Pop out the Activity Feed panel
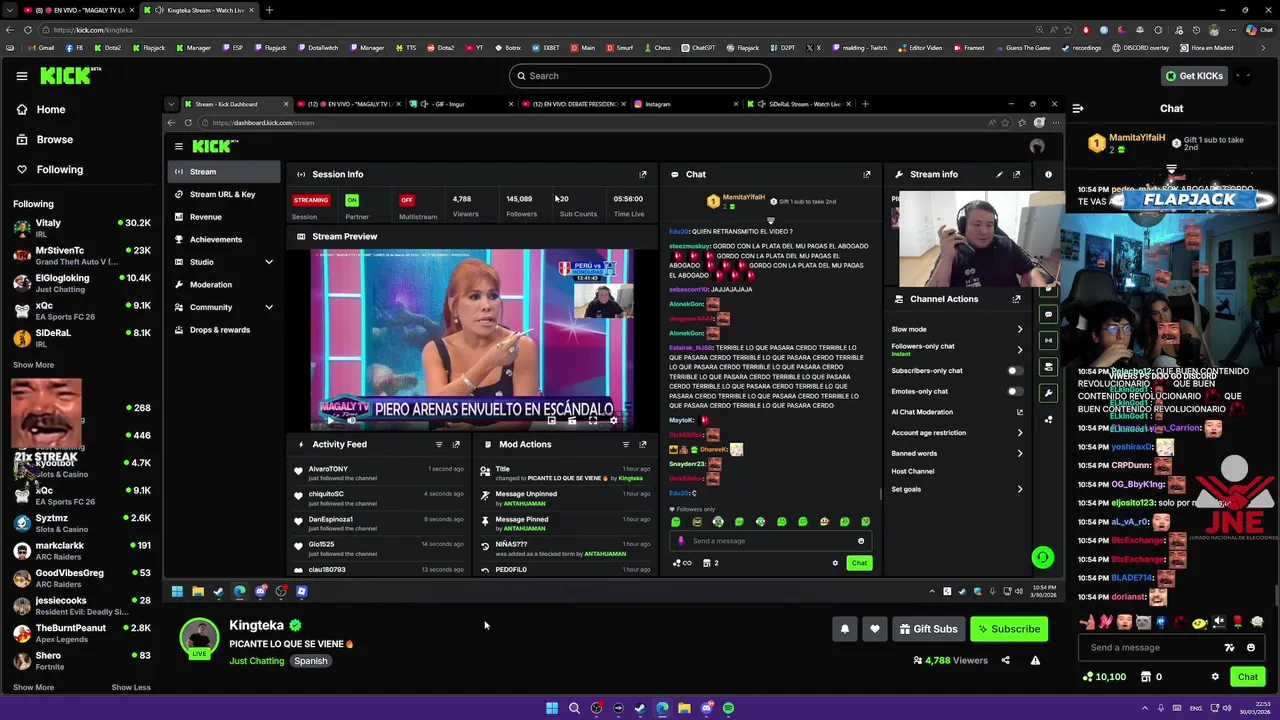 [x=456, y=444]
